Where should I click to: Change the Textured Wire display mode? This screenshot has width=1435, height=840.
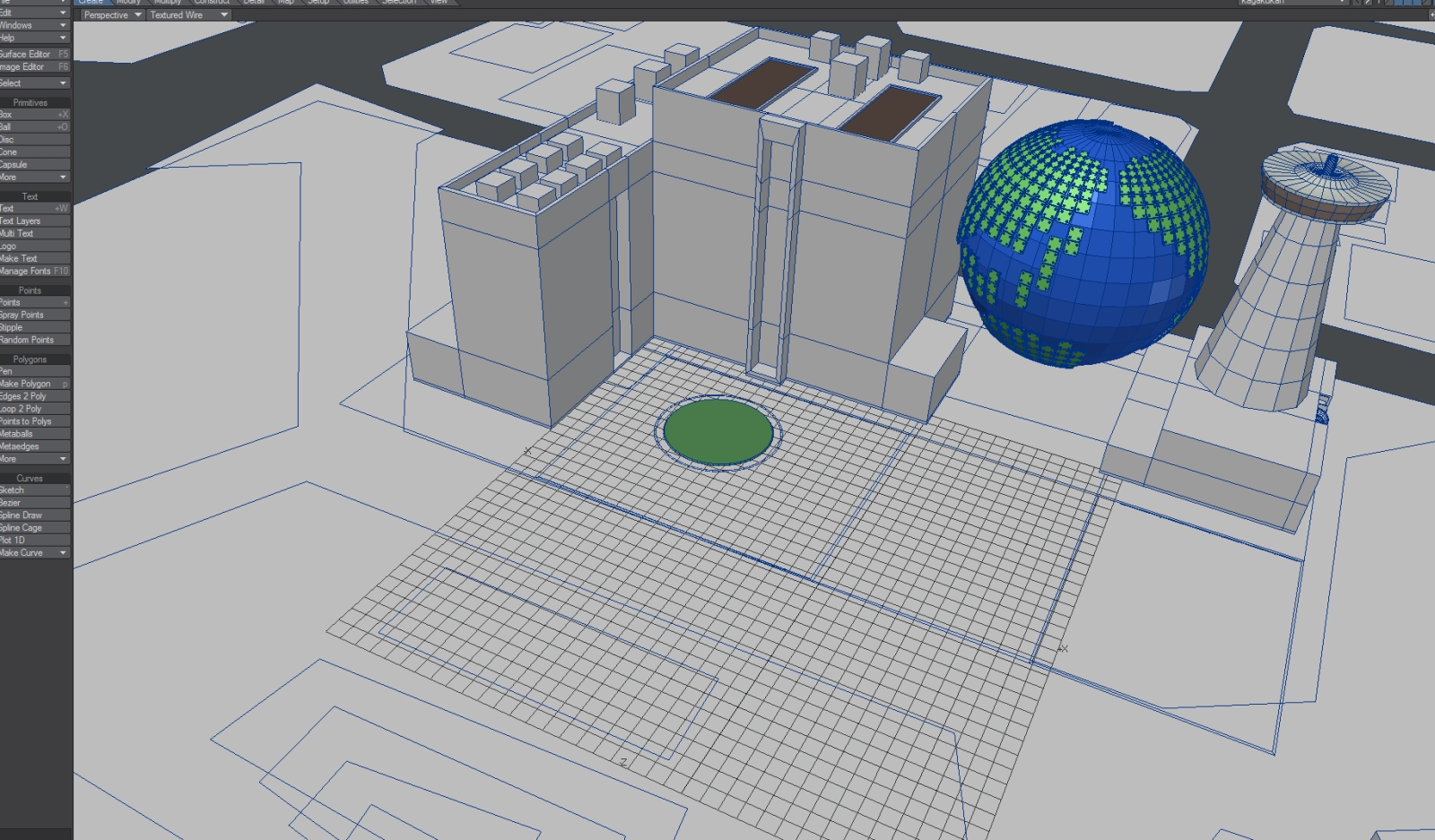188,15
